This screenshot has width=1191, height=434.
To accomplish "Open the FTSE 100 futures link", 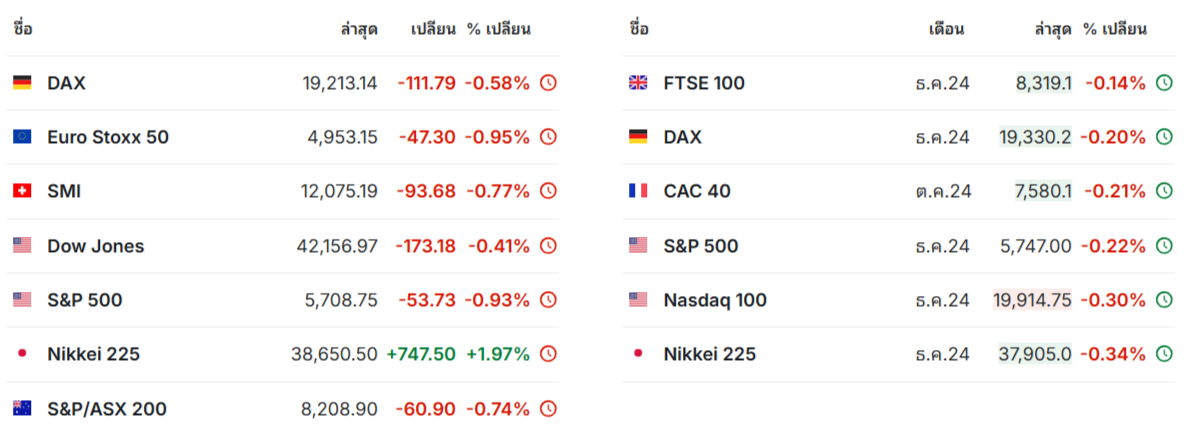I will [704, 83].
